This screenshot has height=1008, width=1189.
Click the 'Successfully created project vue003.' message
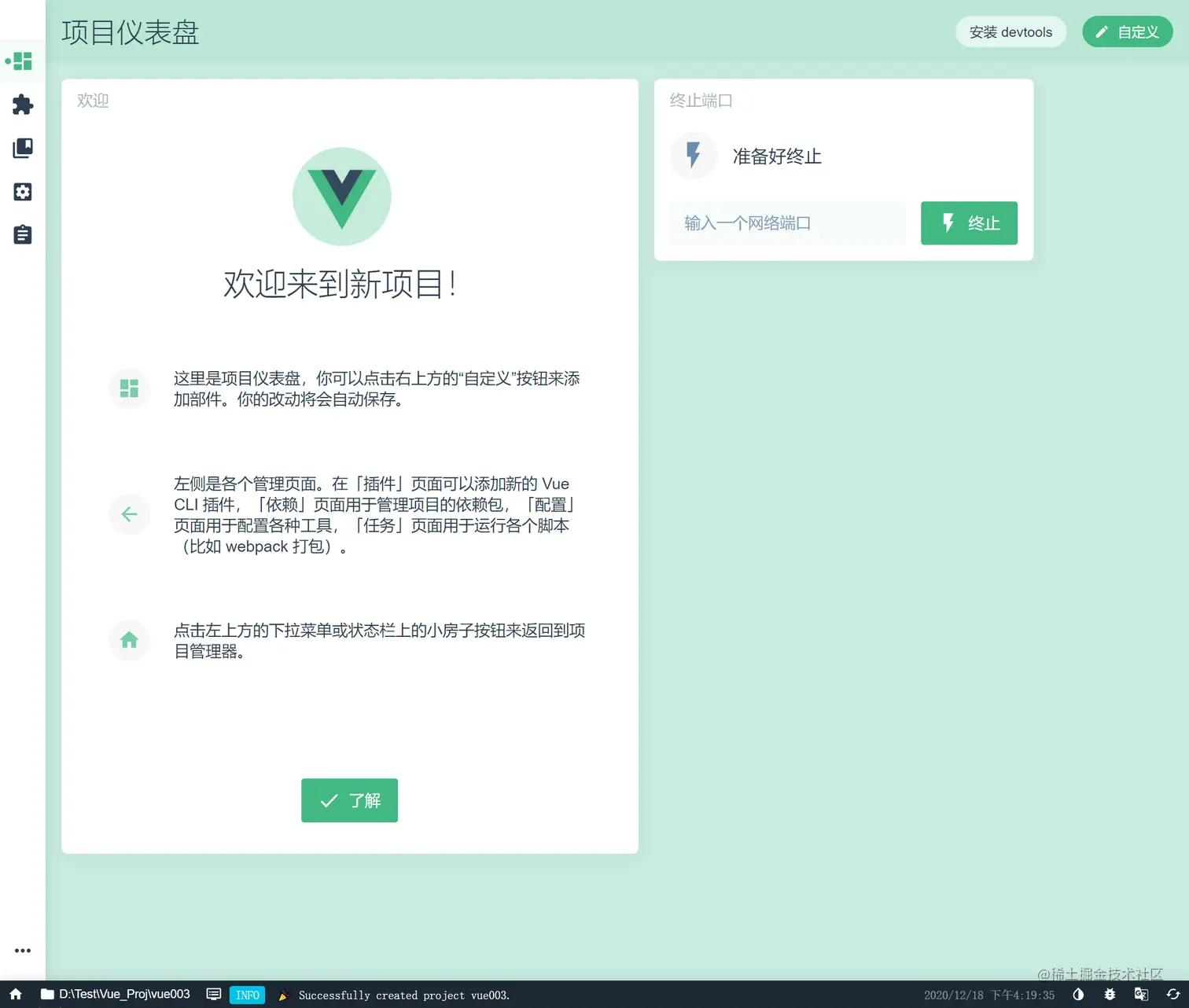point(403,995)
